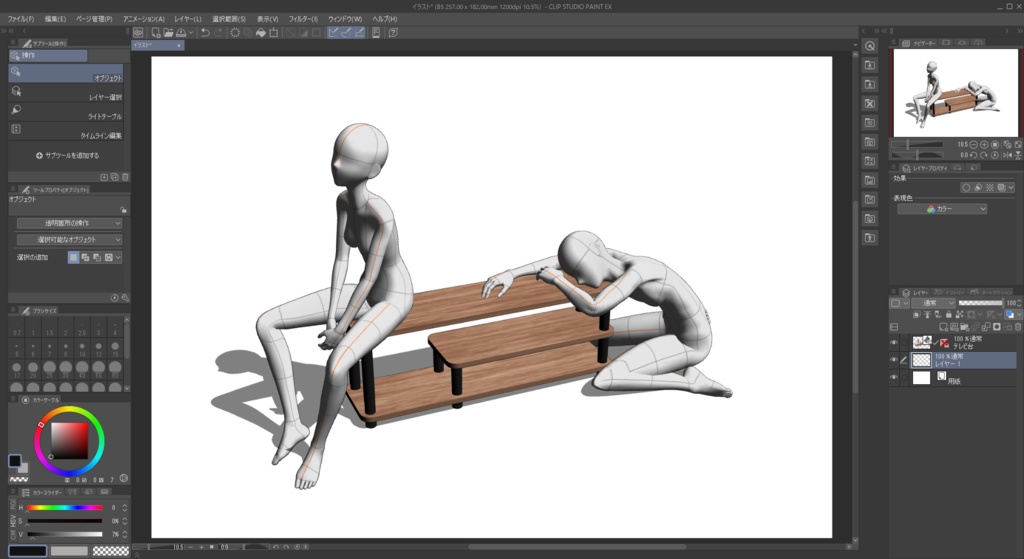Open the レイヤー(L) menu

pyautogui.click(x=187, y=19)
